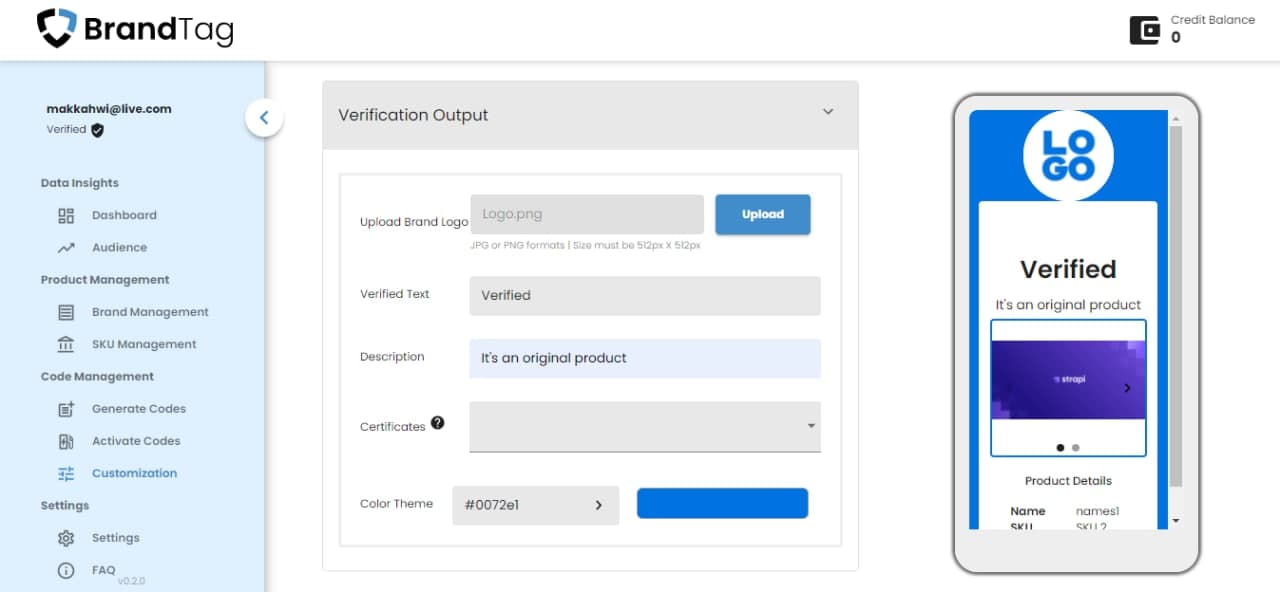Select SKU Management menu item
This screenshot has height=592, width=1280.
[144, 344]
